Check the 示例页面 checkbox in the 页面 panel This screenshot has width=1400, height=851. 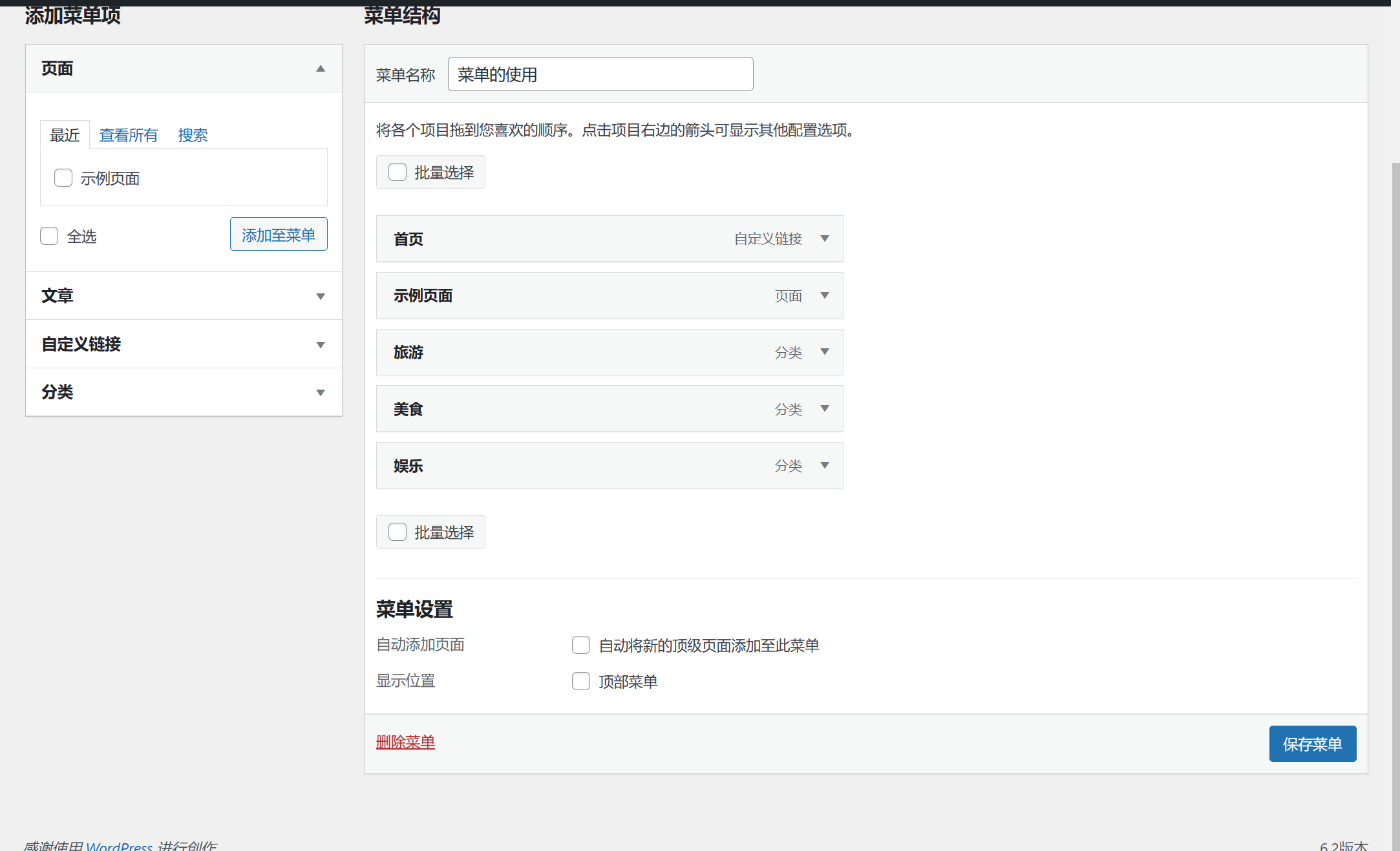click(x=63, y=178)
